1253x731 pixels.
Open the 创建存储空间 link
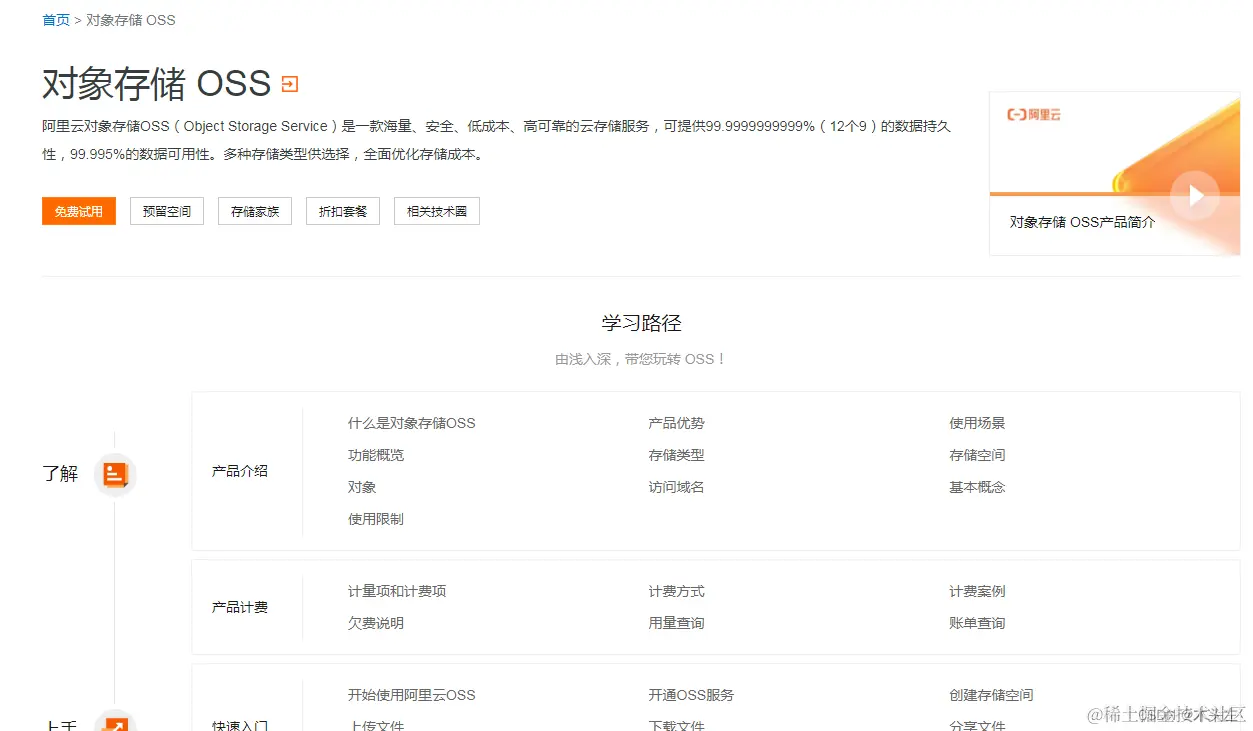[991, 695]
